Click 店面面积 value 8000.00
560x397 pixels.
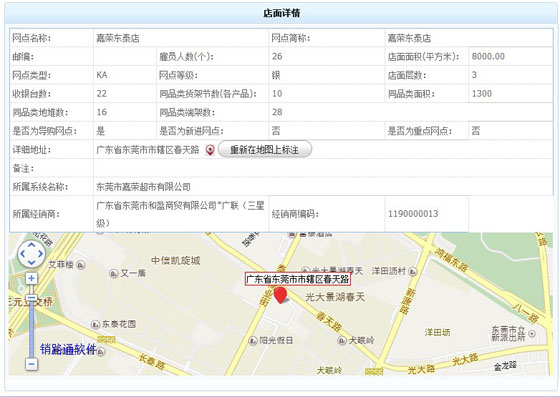point(488,56)
